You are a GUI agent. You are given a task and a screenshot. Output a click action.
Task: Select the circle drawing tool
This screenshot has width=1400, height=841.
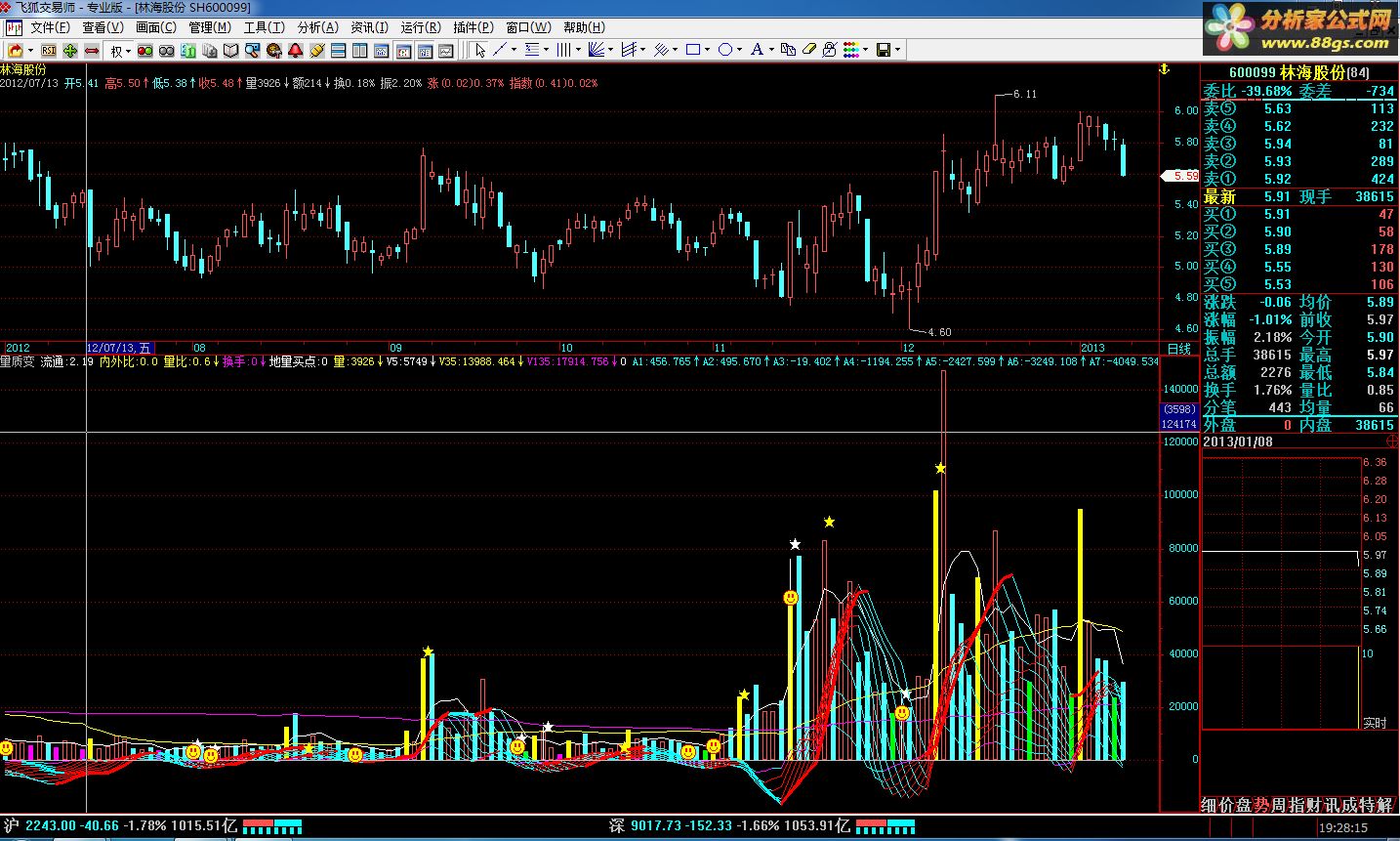[x=725, y=50]
